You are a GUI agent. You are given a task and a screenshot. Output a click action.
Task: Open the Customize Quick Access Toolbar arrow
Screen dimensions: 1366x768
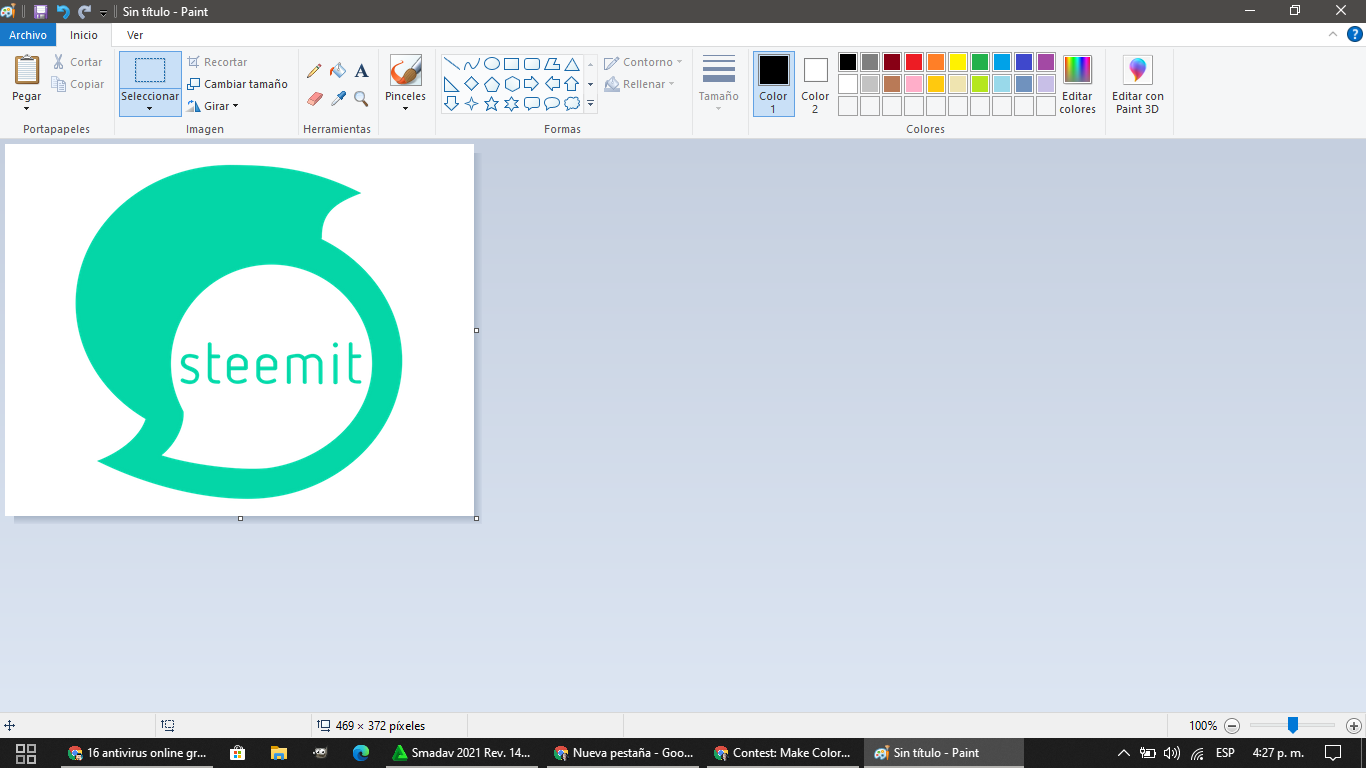click(x=103, y=12)
